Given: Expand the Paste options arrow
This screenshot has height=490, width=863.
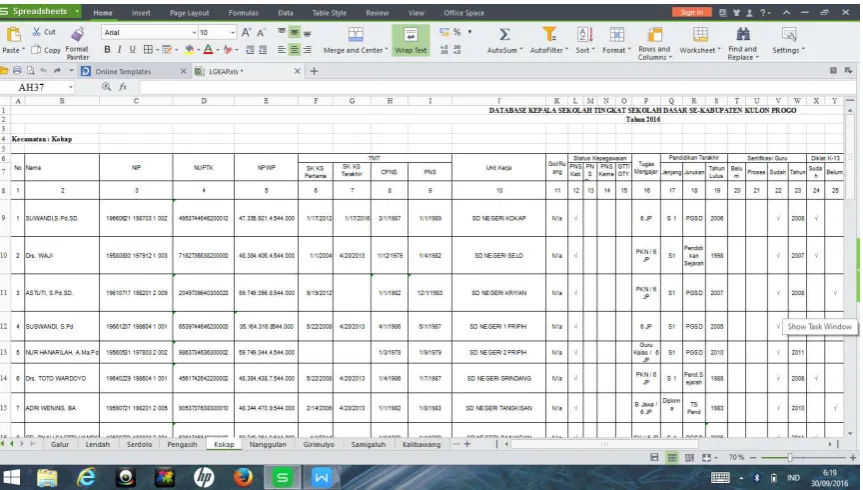Looking at the screenshot, I should [x=23, y=50].
